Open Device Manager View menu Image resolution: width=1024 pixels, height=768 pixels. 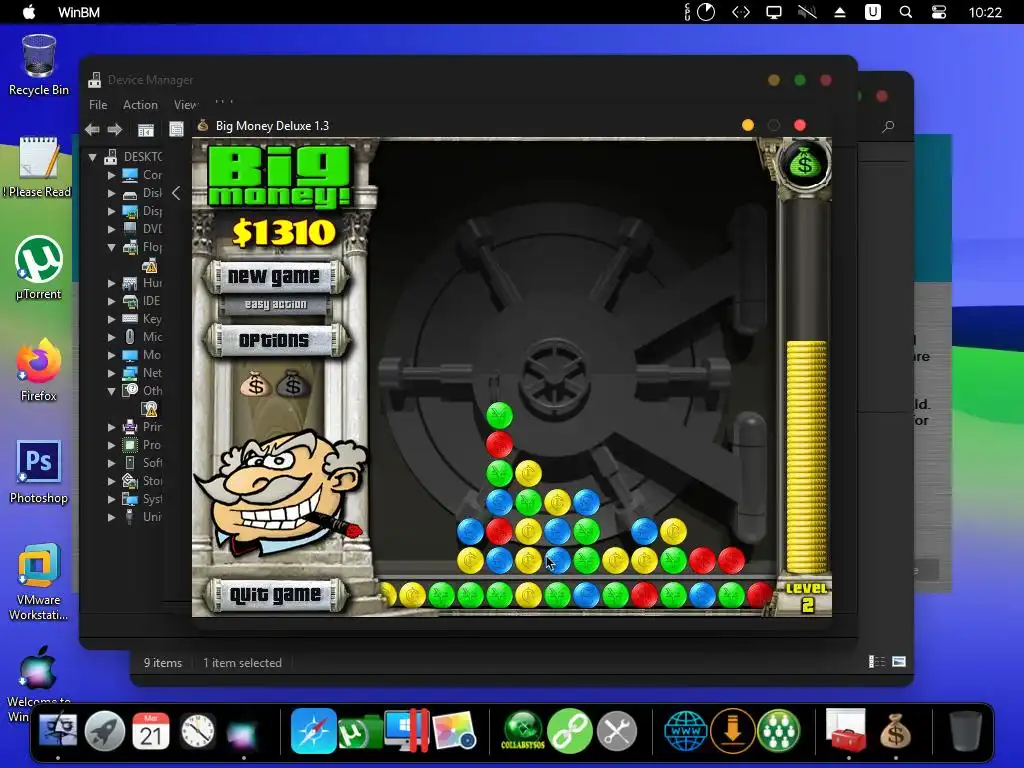click(x=185, y=104)
